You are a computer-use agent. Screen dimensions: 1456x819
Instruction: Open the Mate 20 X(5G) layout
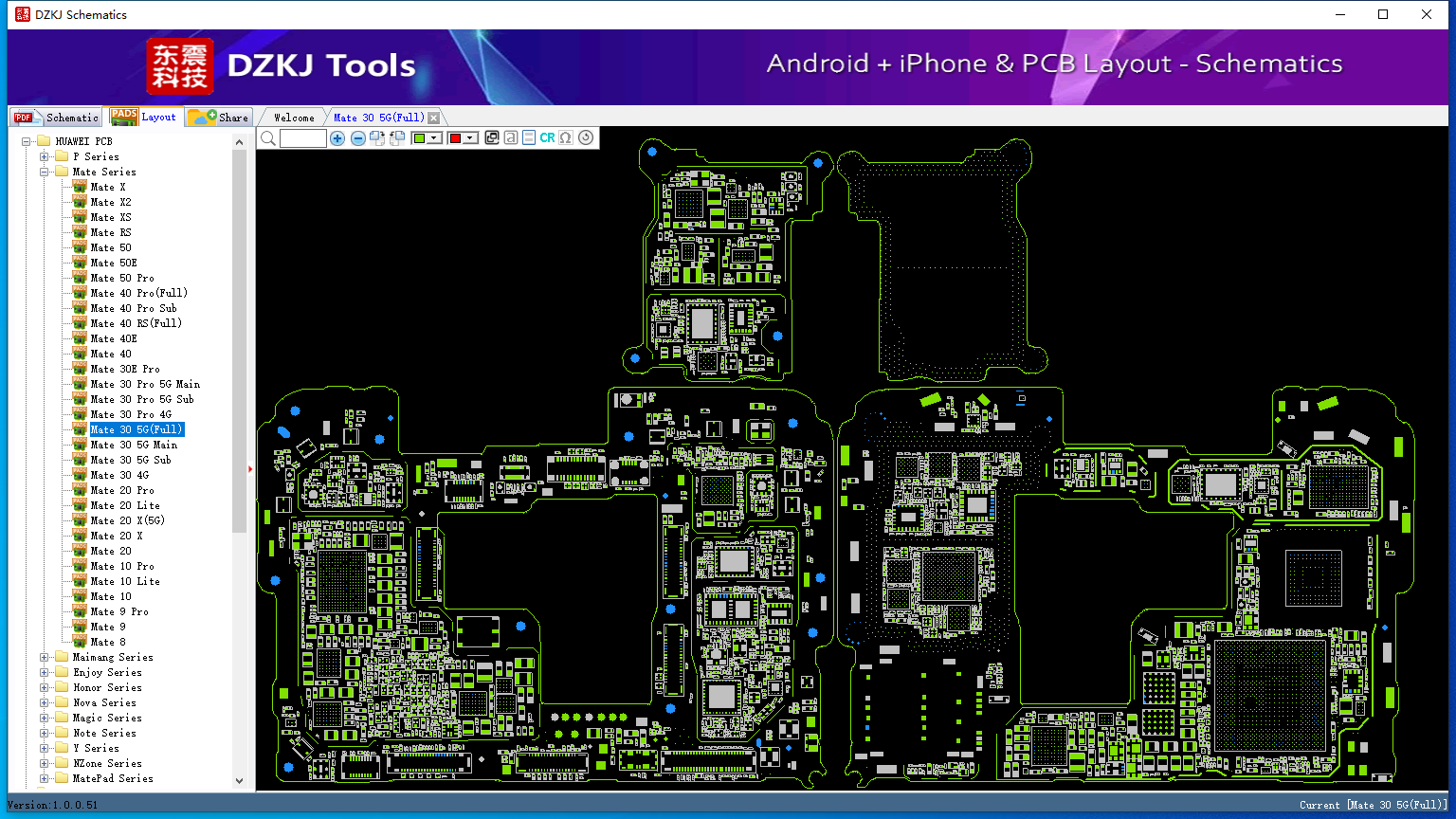[x=128, y=520]
